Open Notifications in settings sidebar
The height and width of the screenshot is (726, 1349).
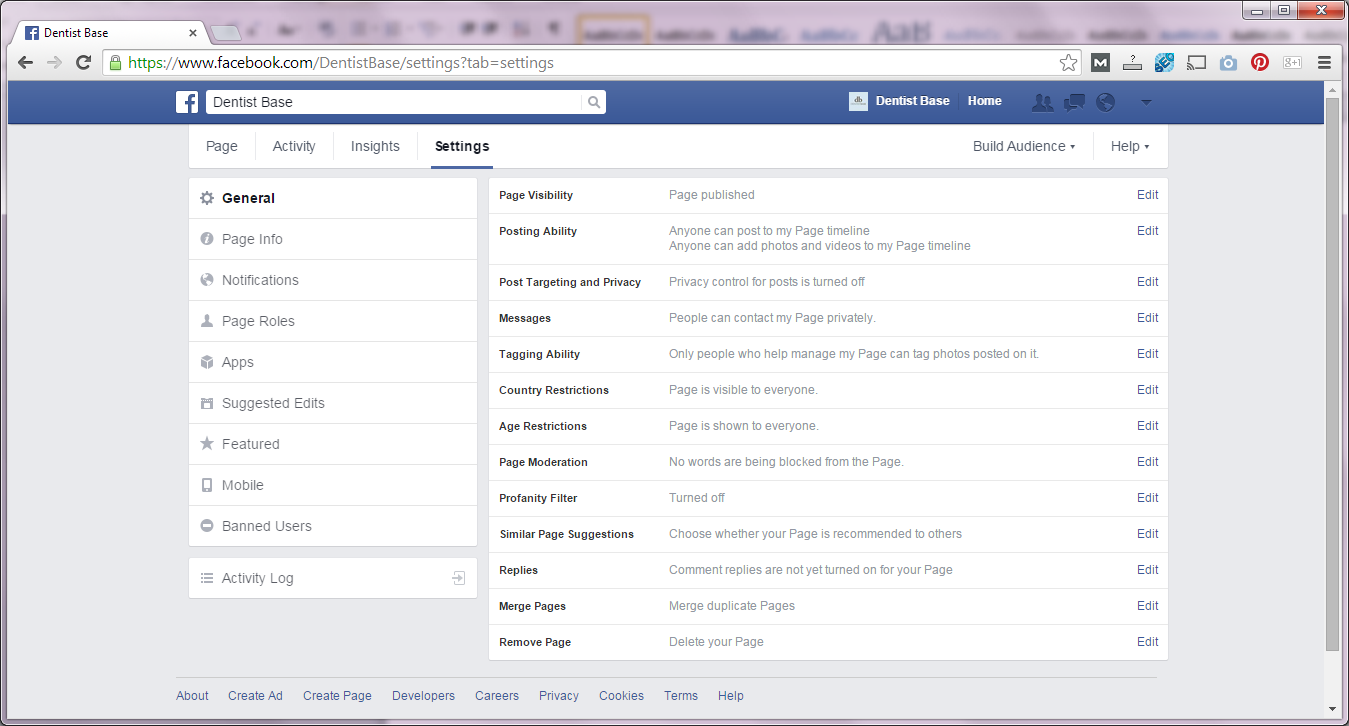333,280
